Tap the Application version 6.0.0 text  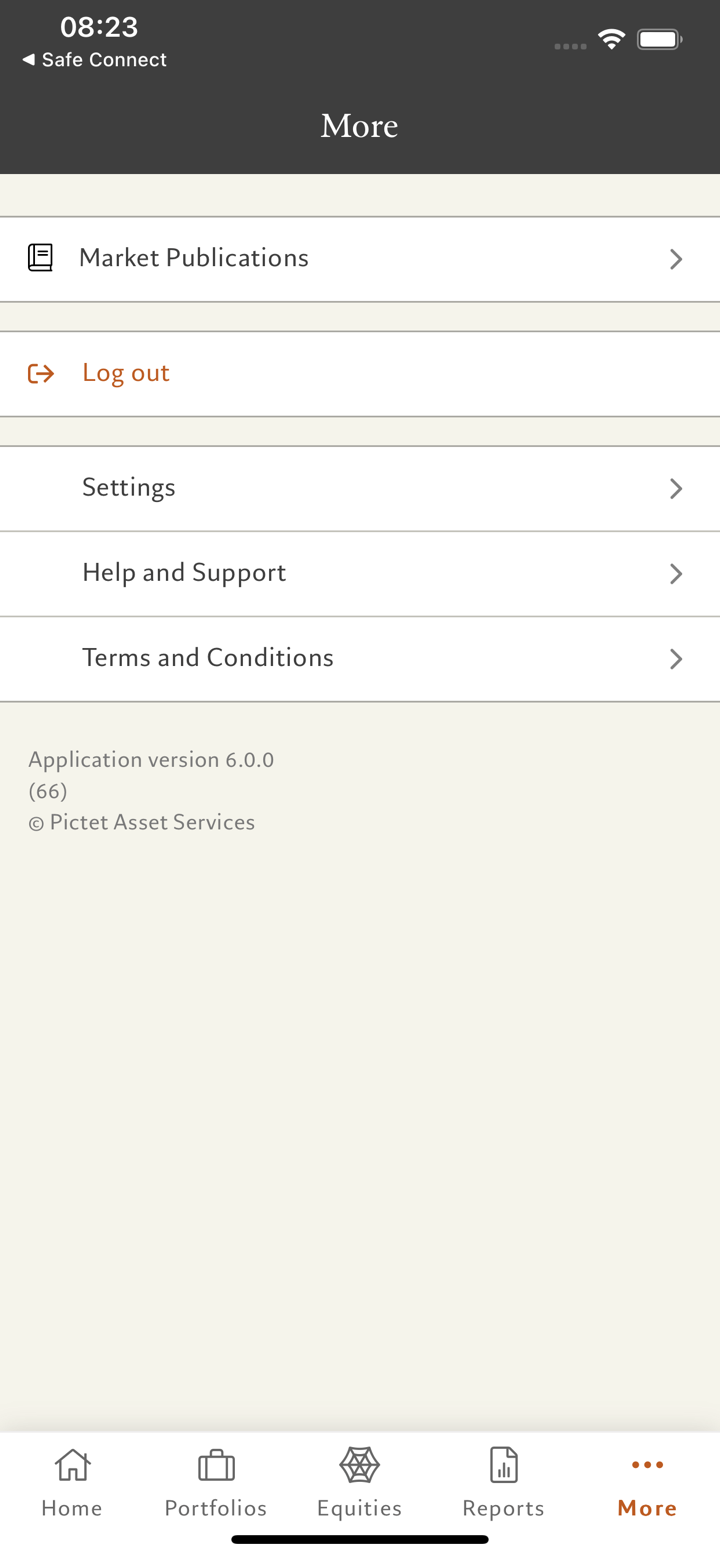tap(151, 760)
